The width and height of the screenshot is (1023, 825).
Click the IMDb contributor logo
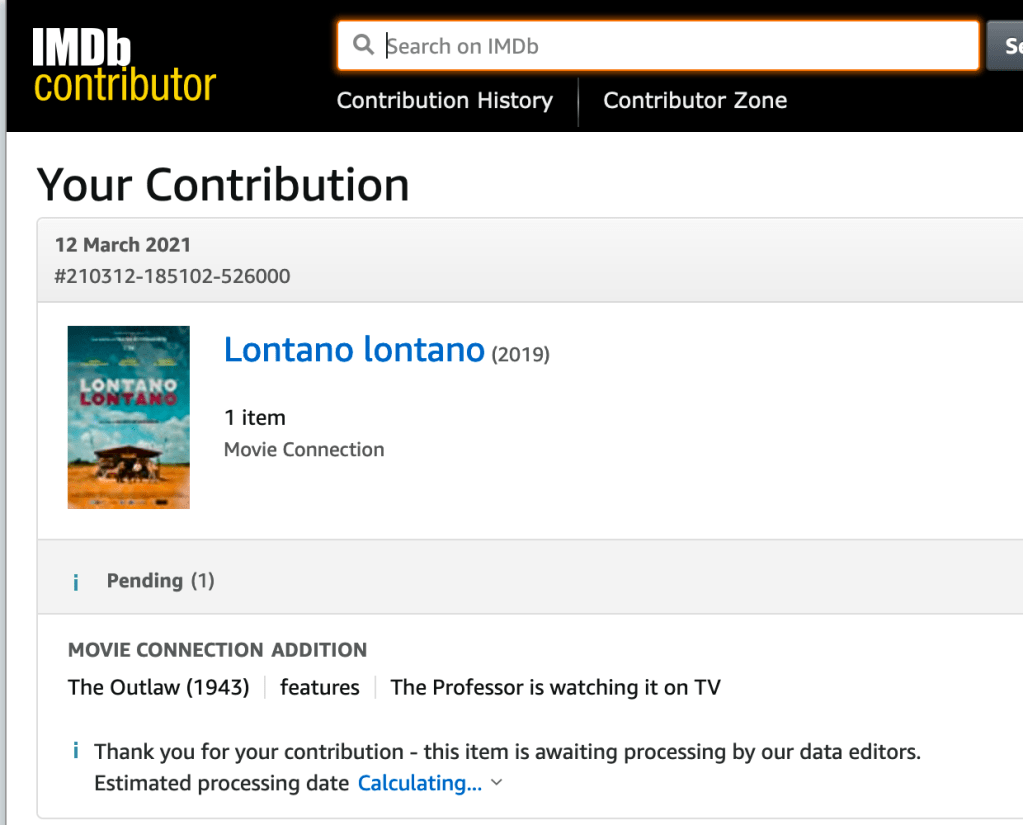click(x=124, y=65)
